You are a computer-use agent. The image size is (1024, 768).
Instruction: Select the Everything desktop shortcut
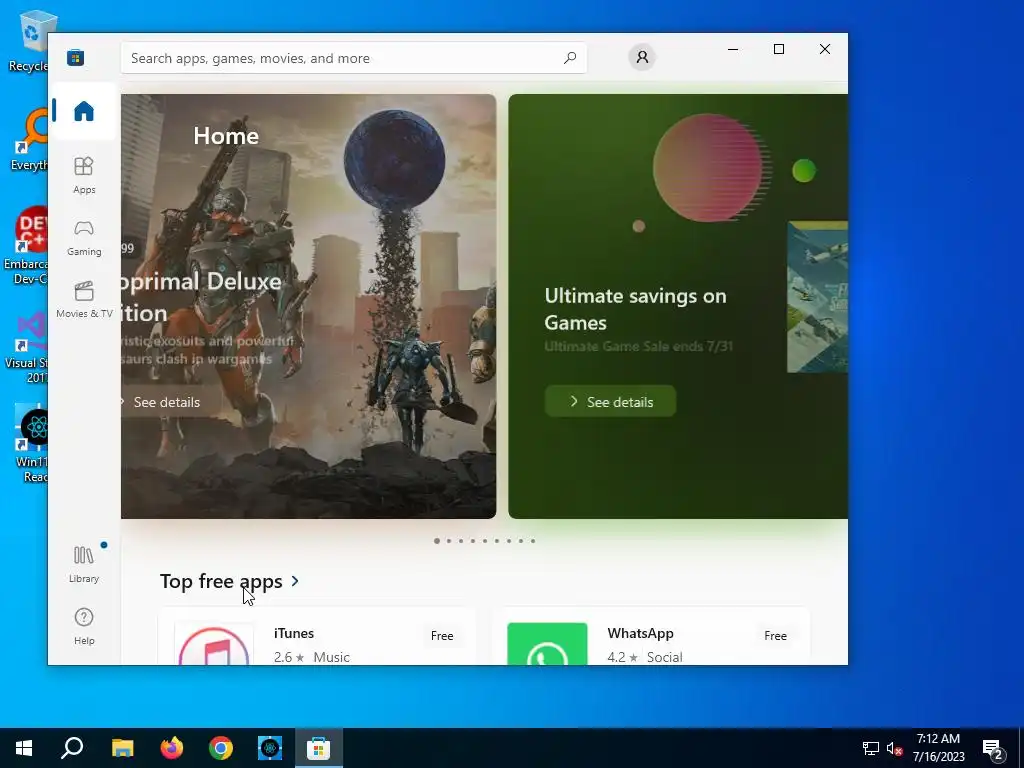click(29, 140)
